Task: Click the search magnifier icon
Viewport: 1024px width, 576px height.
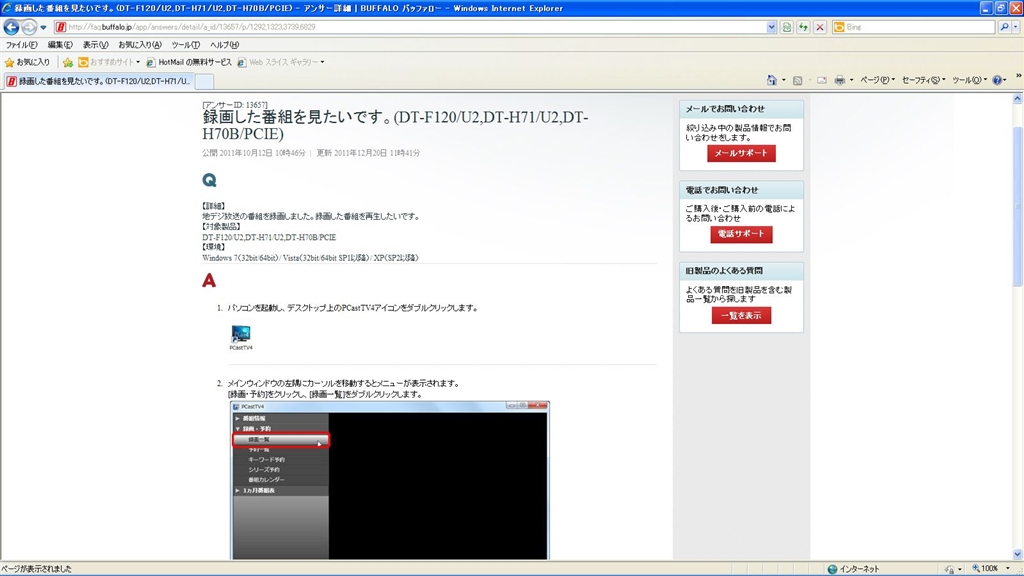Action: pos(1004,27)
